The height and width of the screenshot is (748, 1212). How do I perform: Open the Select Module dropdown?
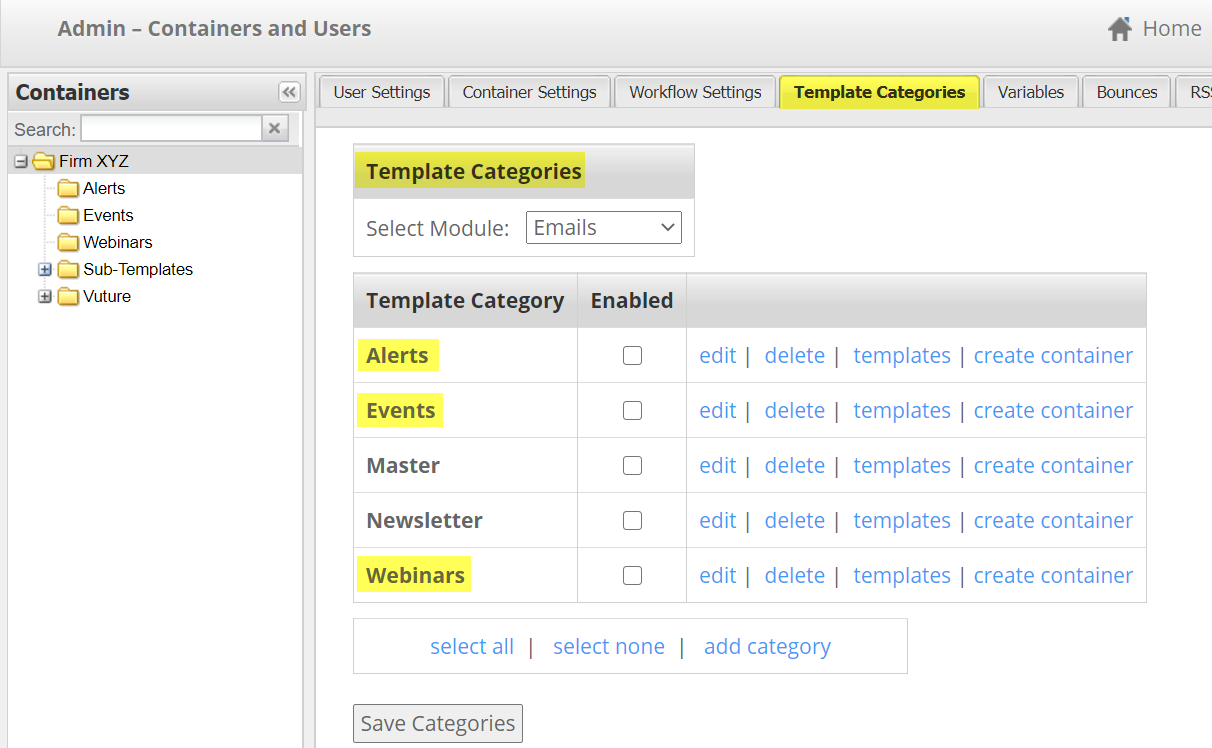click(x=603, y=227)
